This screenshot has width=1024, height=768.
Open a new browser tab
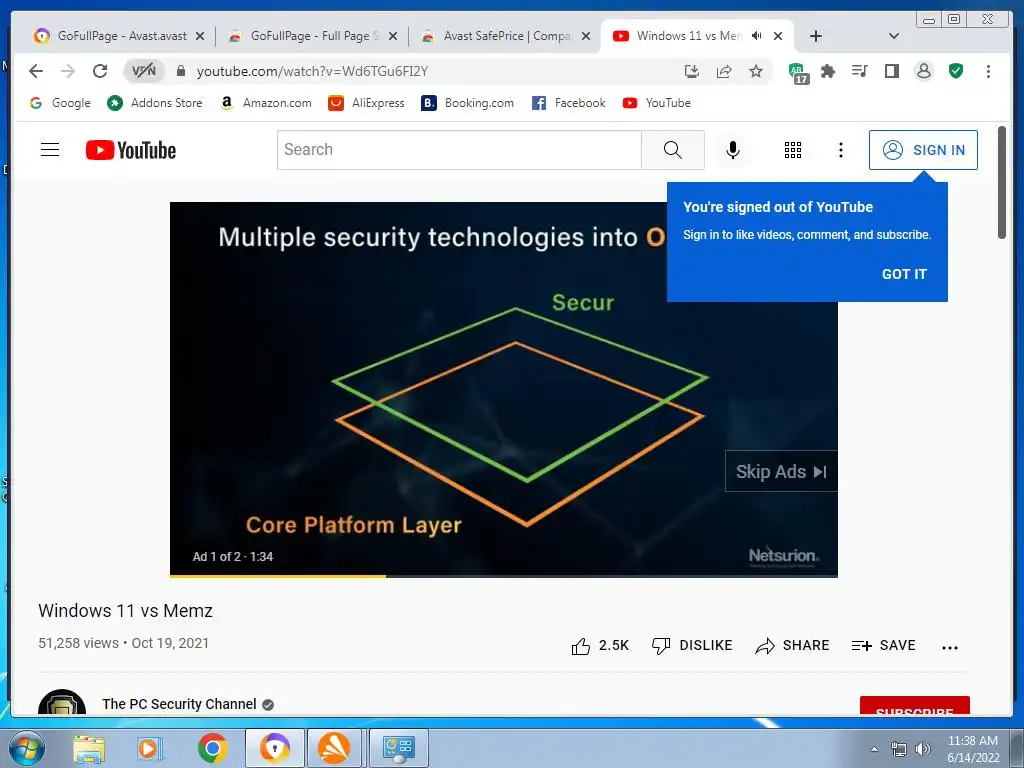pos(816,36)
